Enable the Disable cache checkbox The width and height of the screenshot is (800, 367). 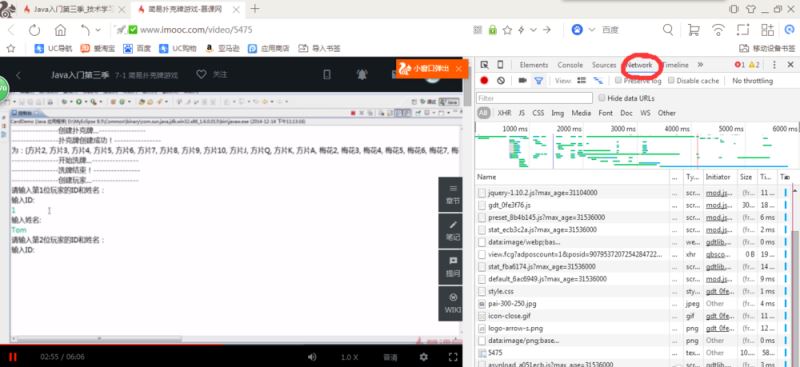coord(671,80)
